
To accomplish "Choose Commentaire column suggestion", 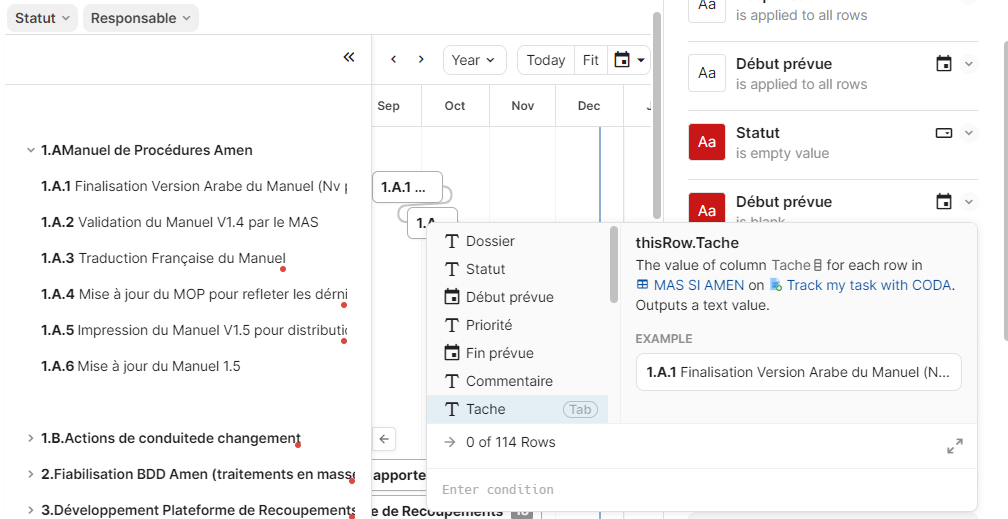I will point(518,381).
